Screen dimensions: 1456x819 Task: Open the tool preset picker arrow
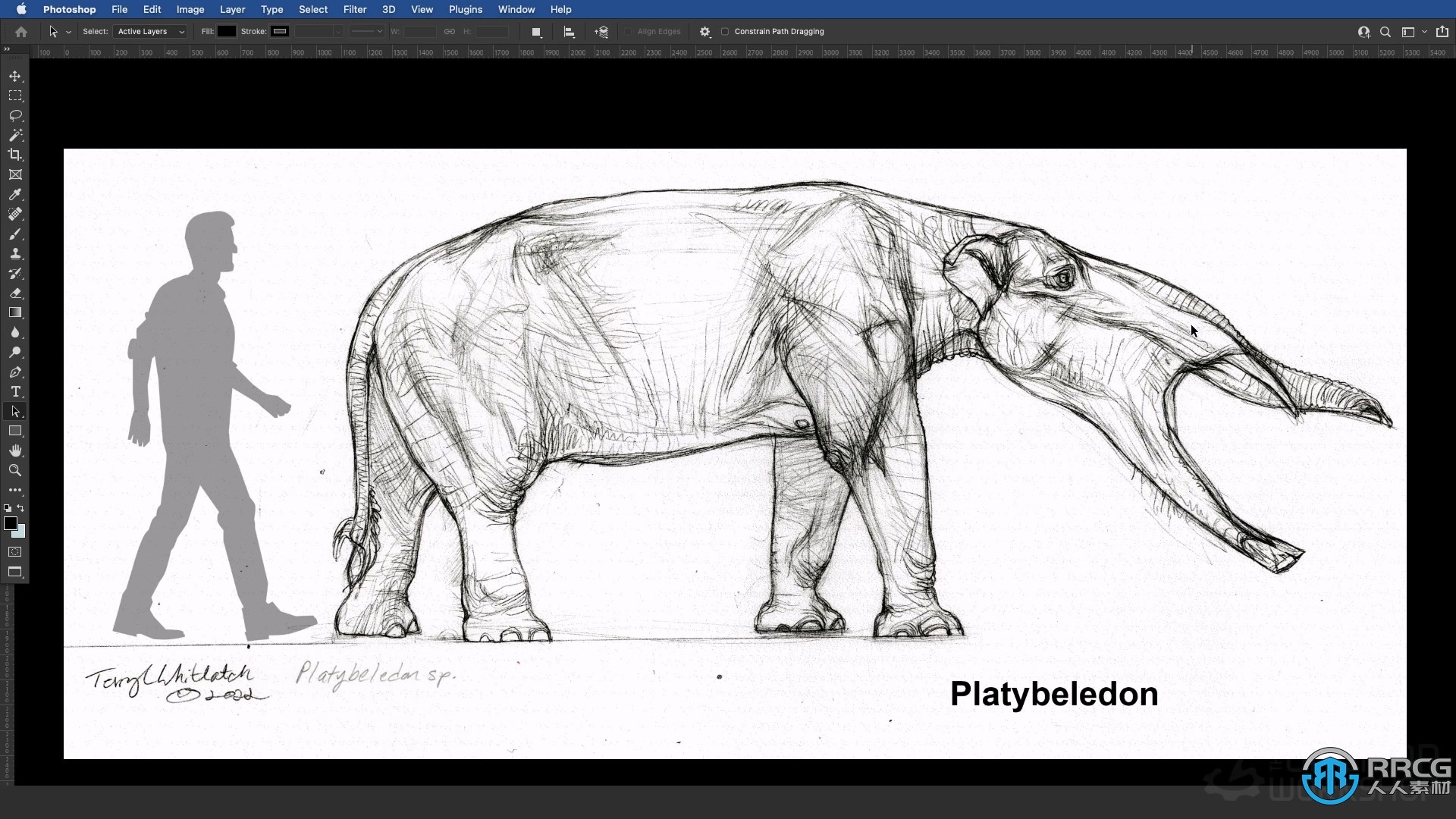tap(68, 32)
